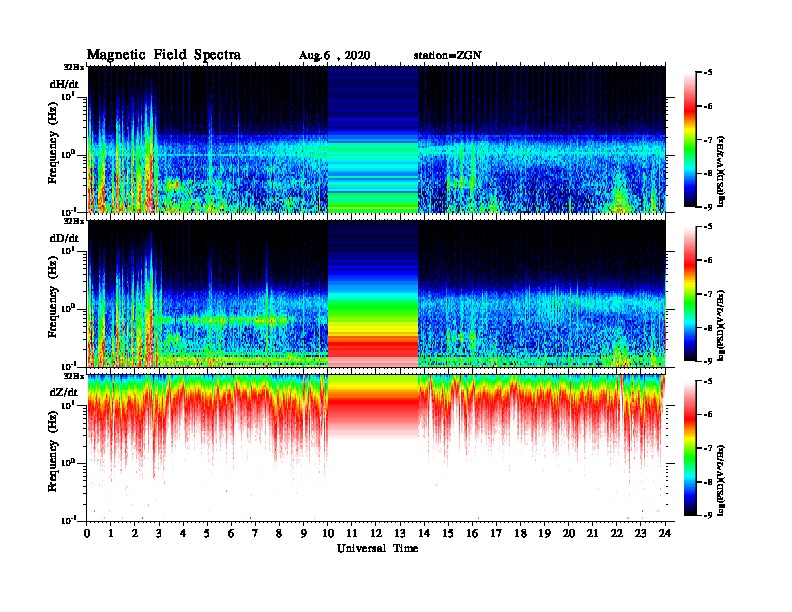This screenshot has width=792, height=612.
Task: Click hour "17" on the time axis
Action: click(496, 534)
